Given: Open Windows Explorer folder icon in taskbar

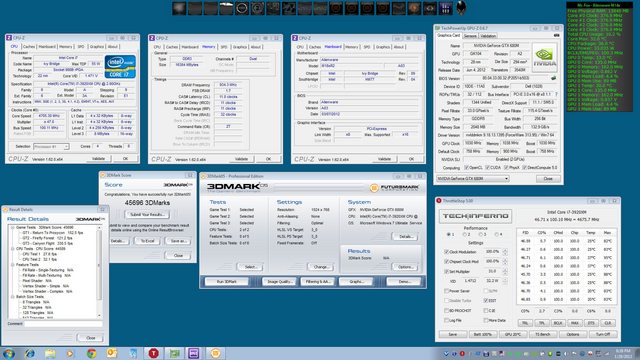Looking at the screenshot, I should pyautogui.click(x=50, y=353).
